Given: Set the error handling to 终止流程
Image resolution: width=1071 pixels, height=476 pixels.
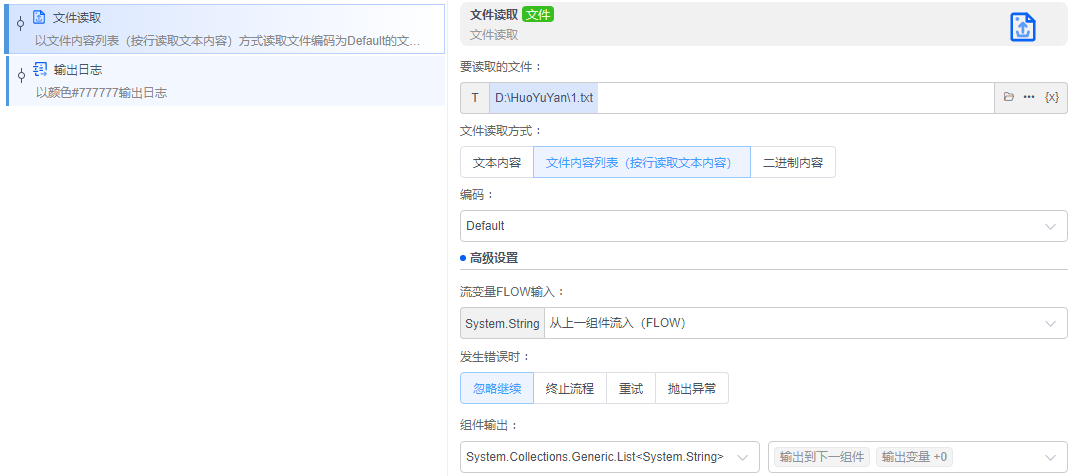Looking at the screenshot, I should click(570, 388).
